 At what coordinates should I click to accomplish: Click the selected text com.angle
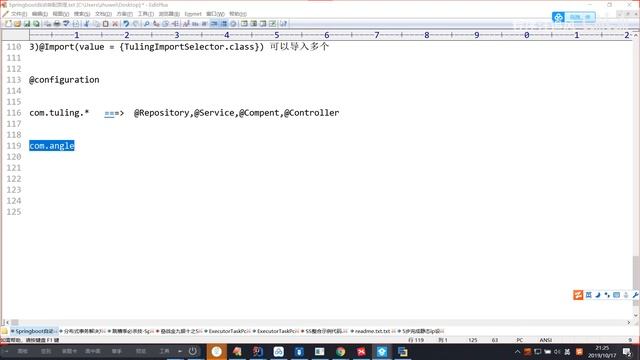click(x=52, y=146)
